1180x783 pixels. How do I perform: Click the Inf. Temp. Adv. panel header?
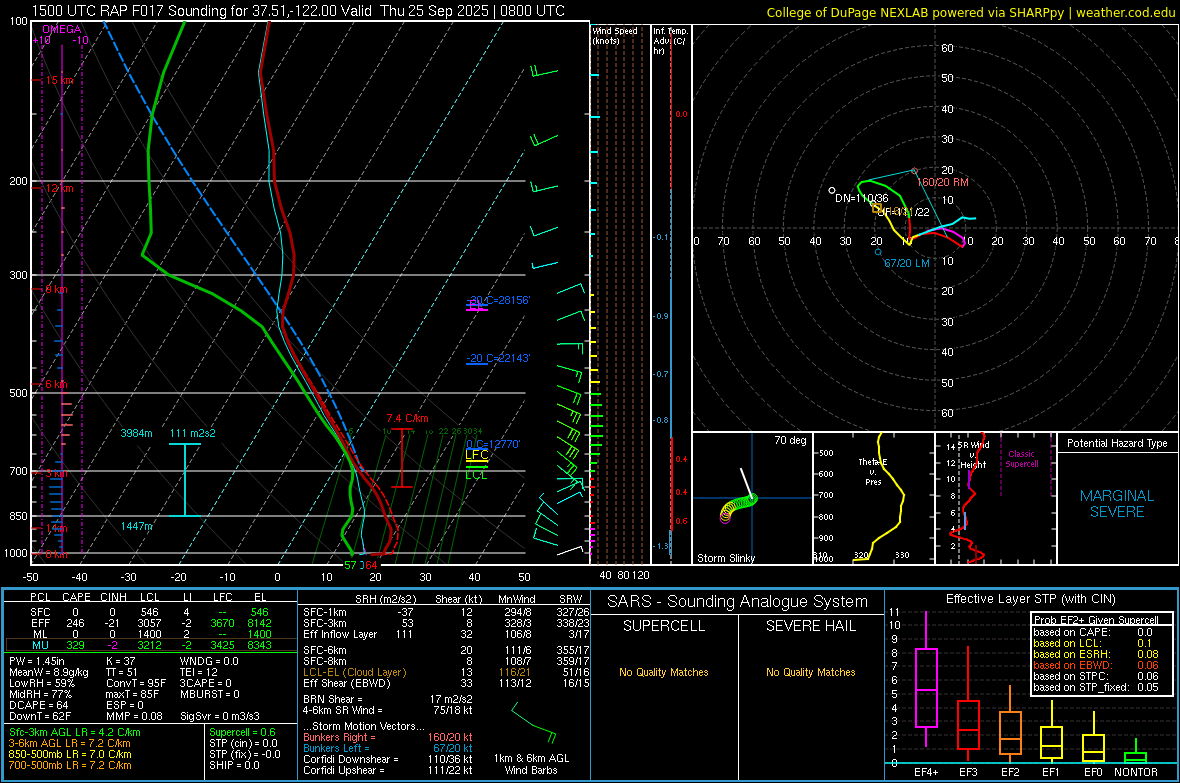point(670,41)
